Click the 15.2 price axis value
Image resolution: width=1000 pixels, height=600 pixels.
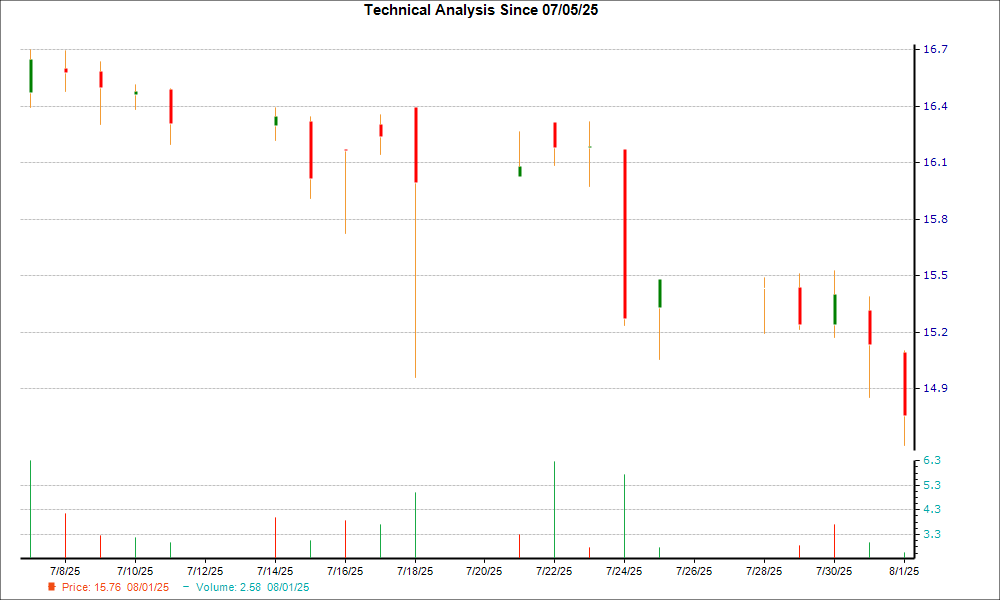point(936,332)
